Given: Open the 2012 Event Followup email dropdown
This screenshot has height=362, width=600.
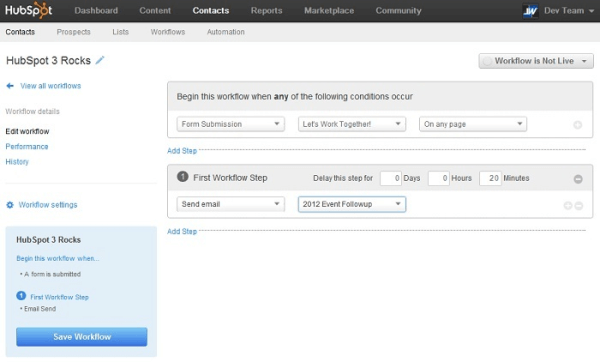Looking at the screenshot, I should (352, 204).
